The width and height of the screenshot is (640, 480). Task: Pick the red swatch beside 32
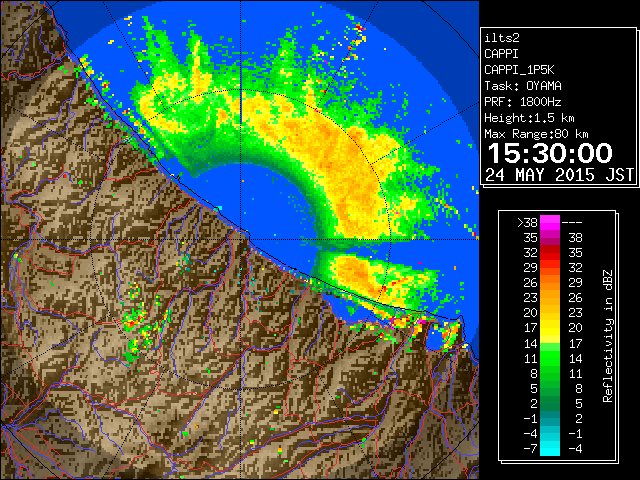[x=550, y=253]
